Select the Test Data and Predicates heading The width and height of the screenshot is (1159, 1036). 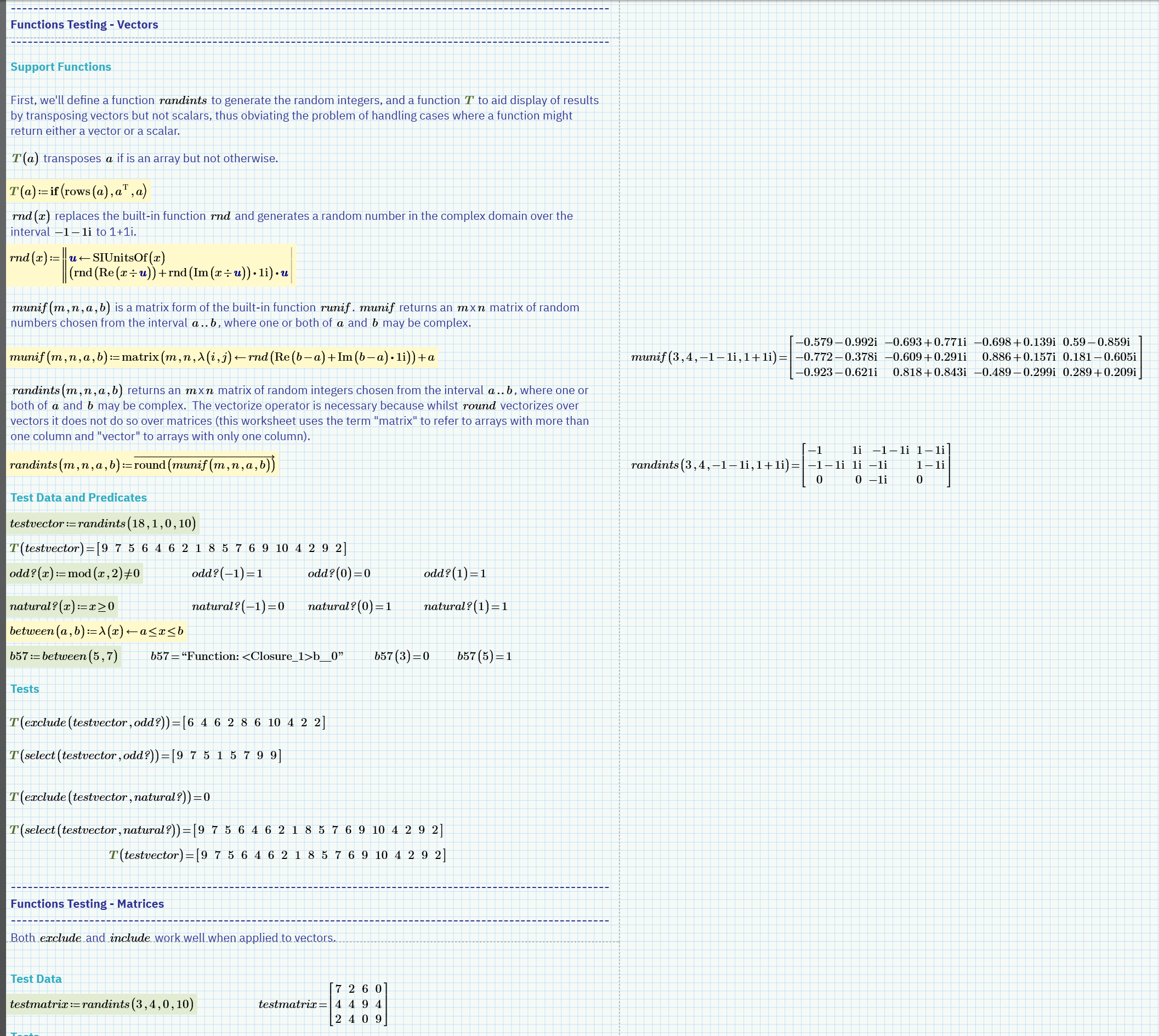(x=78, y=497)
